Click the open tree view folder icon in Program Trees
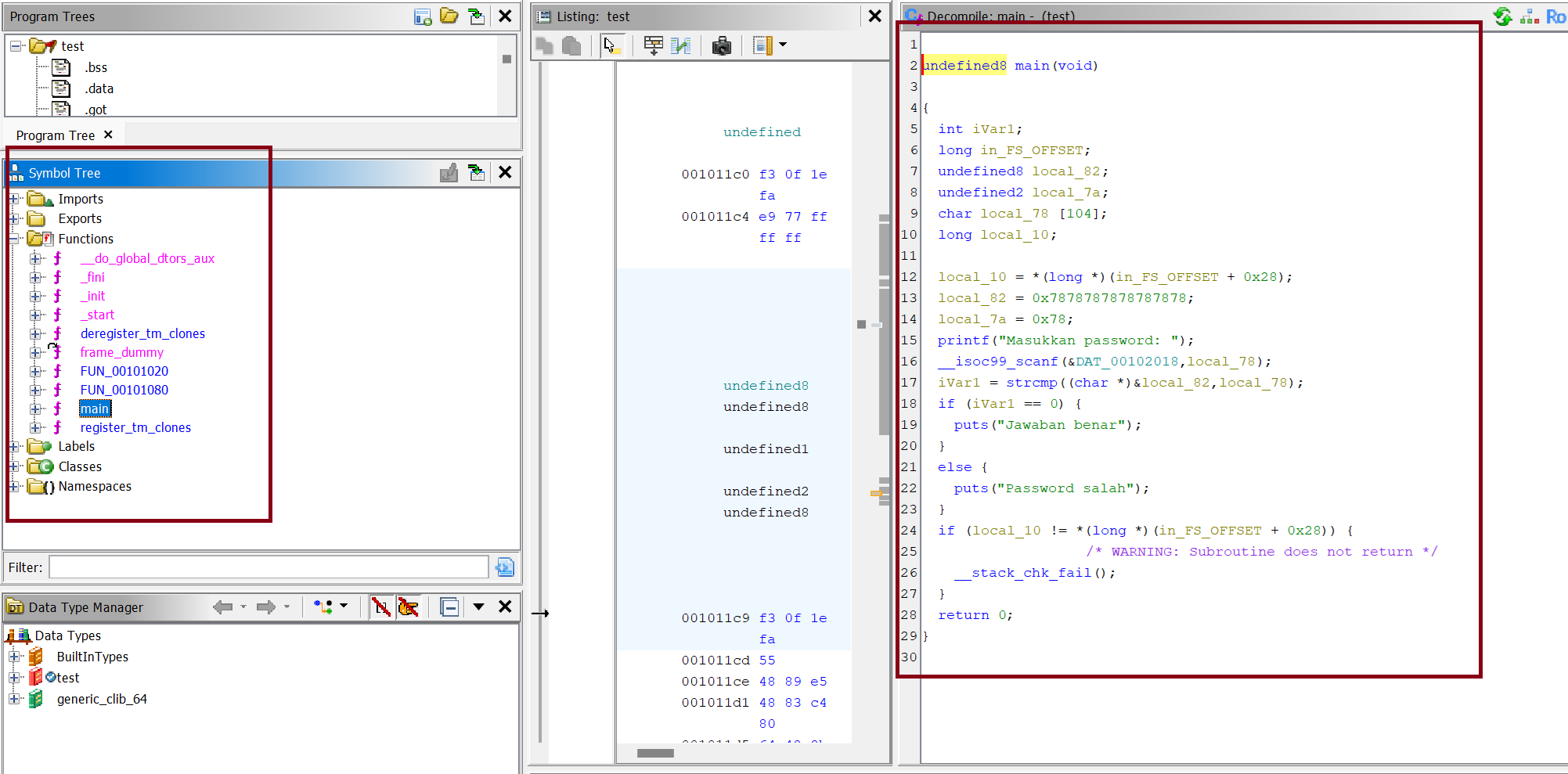Image resolution: width=1568 pixels, height=774 pixels. pos(449,16)
